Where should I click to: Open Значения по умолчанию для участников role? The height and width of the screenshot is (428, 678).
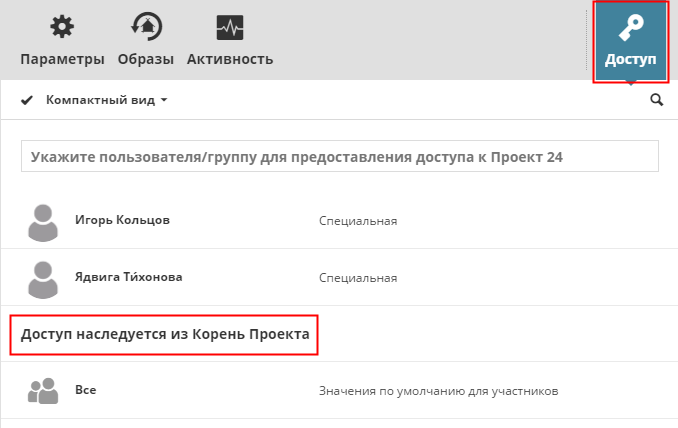[x=438, y=391]
